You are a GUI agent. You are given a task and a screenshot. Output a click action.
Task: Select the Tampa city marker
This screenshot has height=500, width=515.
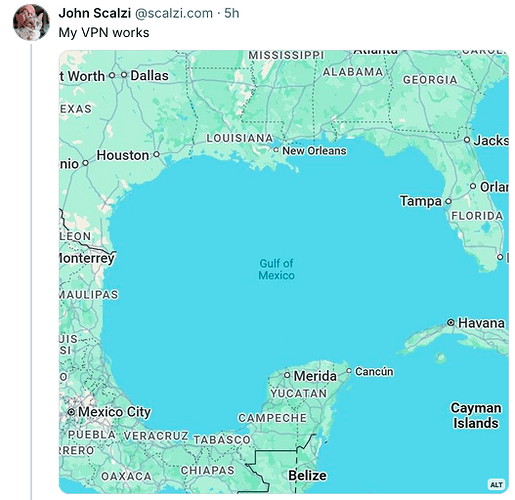click(448, 201)
